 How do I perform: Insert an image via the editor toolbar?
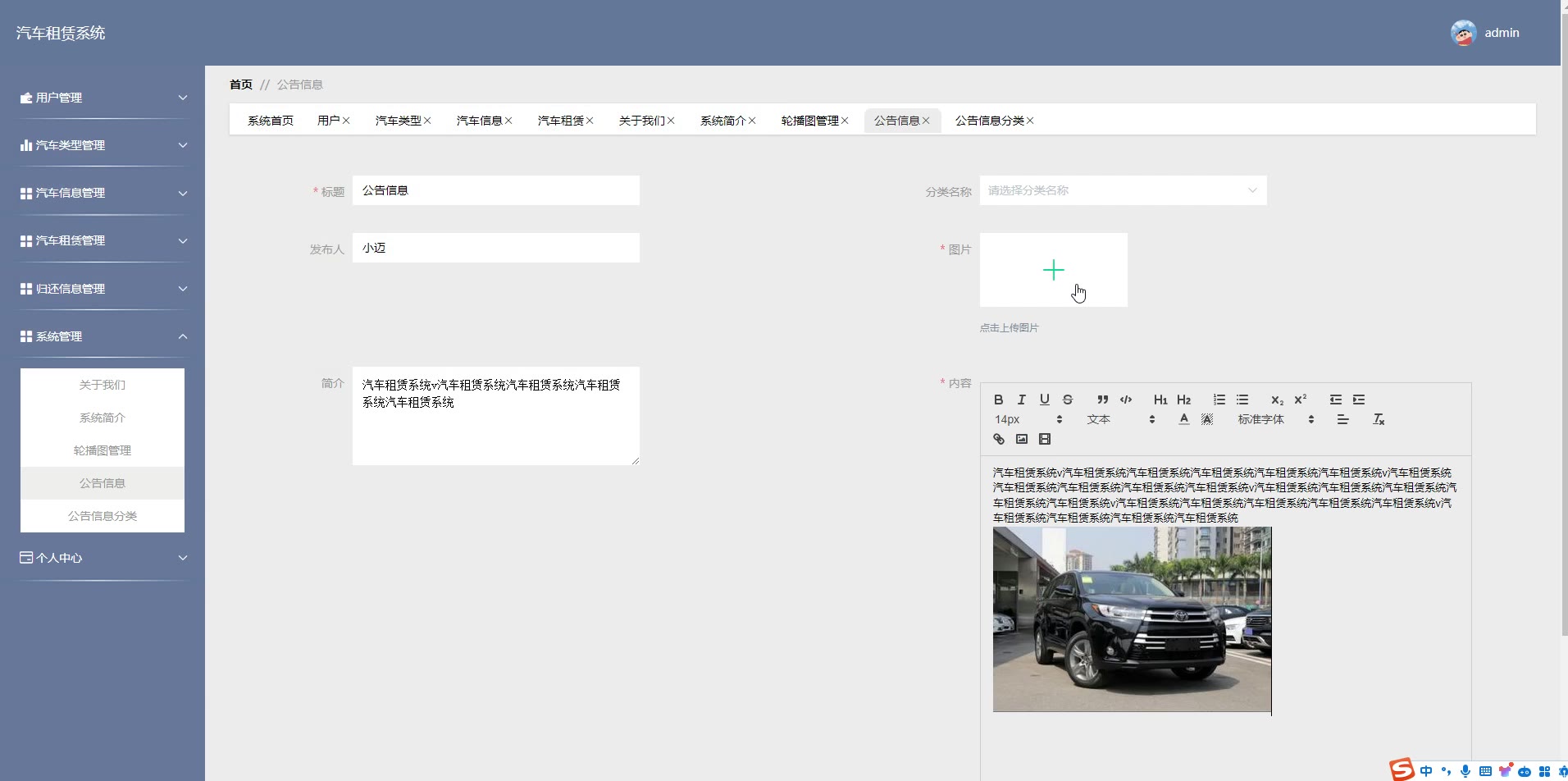(x=1021, y=439)
